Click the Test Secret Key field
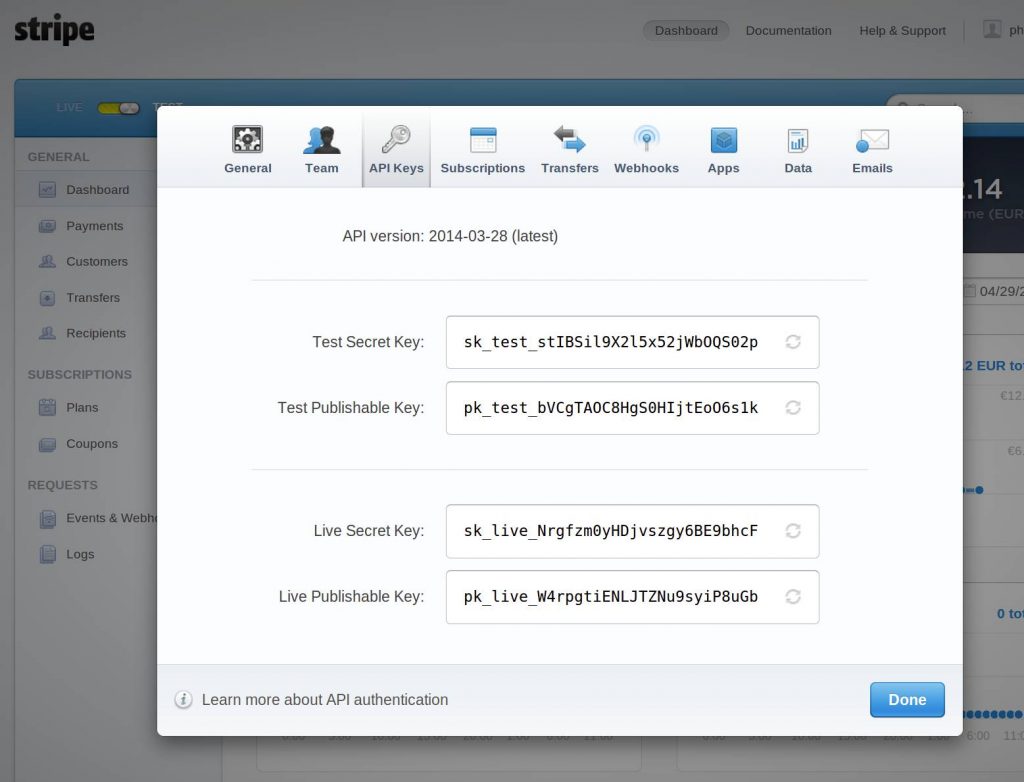 tap(632, 342)
